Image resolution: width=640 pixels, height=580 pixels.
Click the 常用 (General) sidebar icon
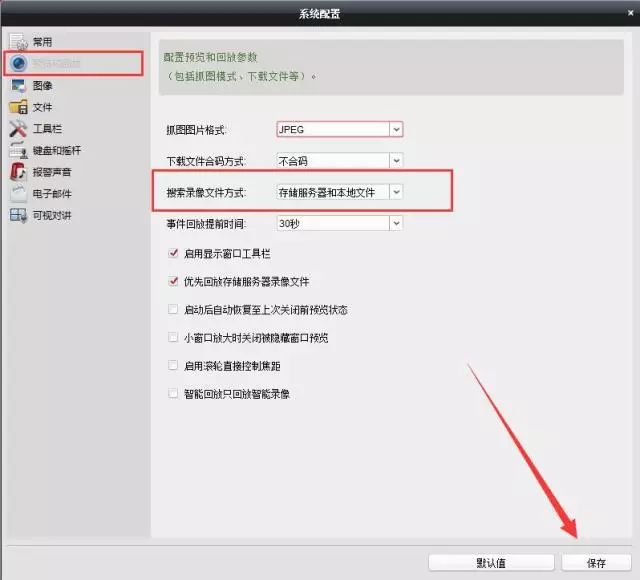[x=18, y=42]
